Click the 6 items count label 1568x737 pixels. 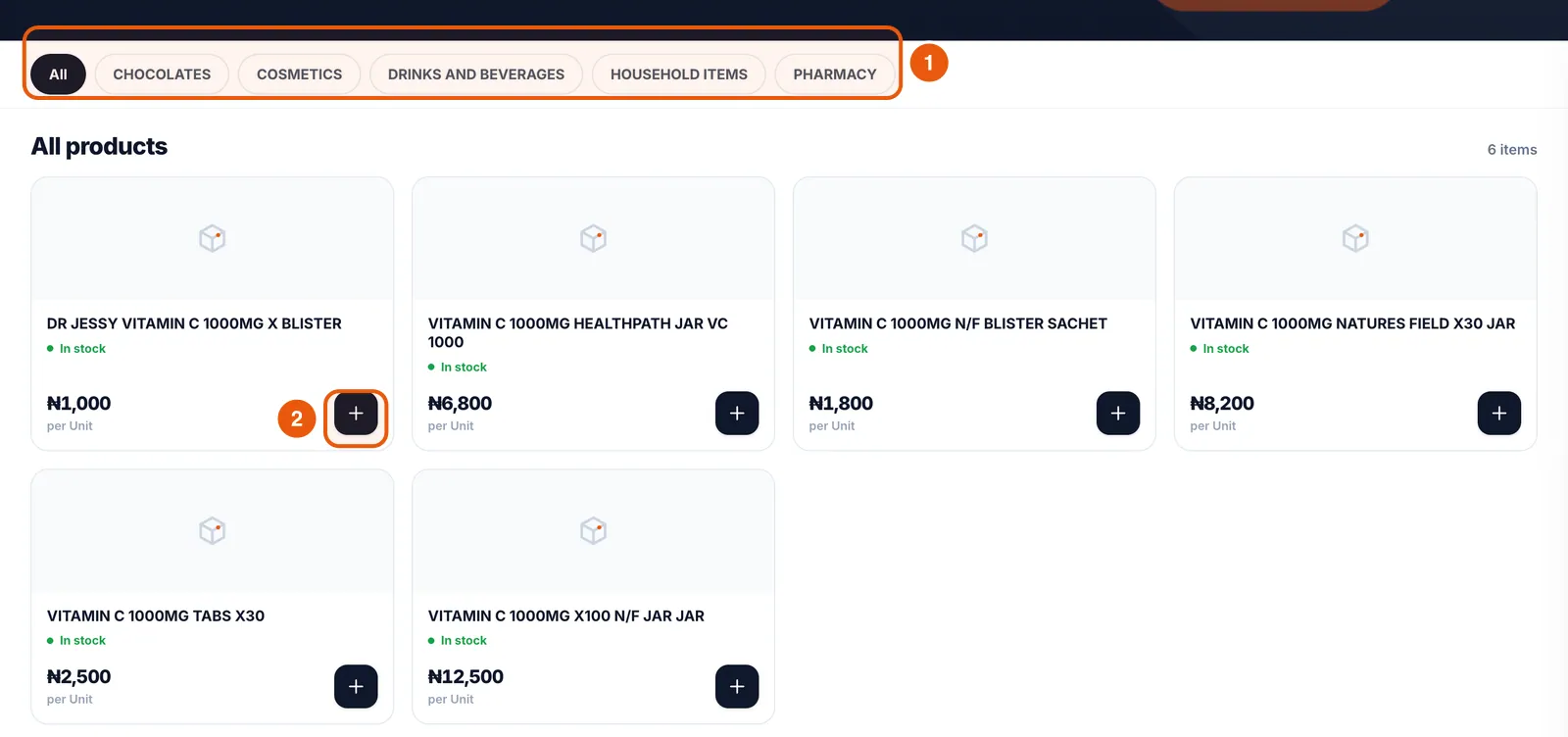(1512, 150)
